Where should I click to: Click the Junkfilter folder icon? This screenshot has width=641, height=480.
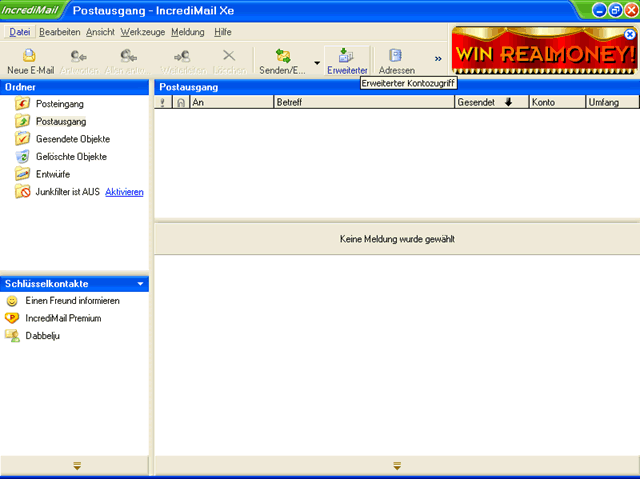click(22, 191)
